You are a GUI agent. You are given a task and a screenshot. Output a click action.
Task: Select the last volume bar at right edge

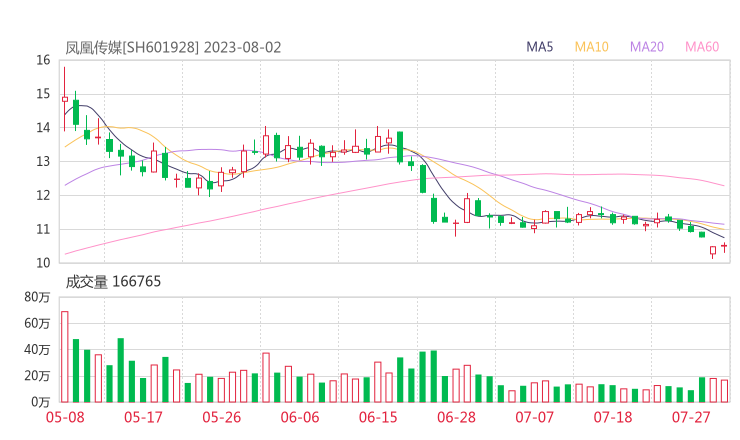[x=724, y=391]
